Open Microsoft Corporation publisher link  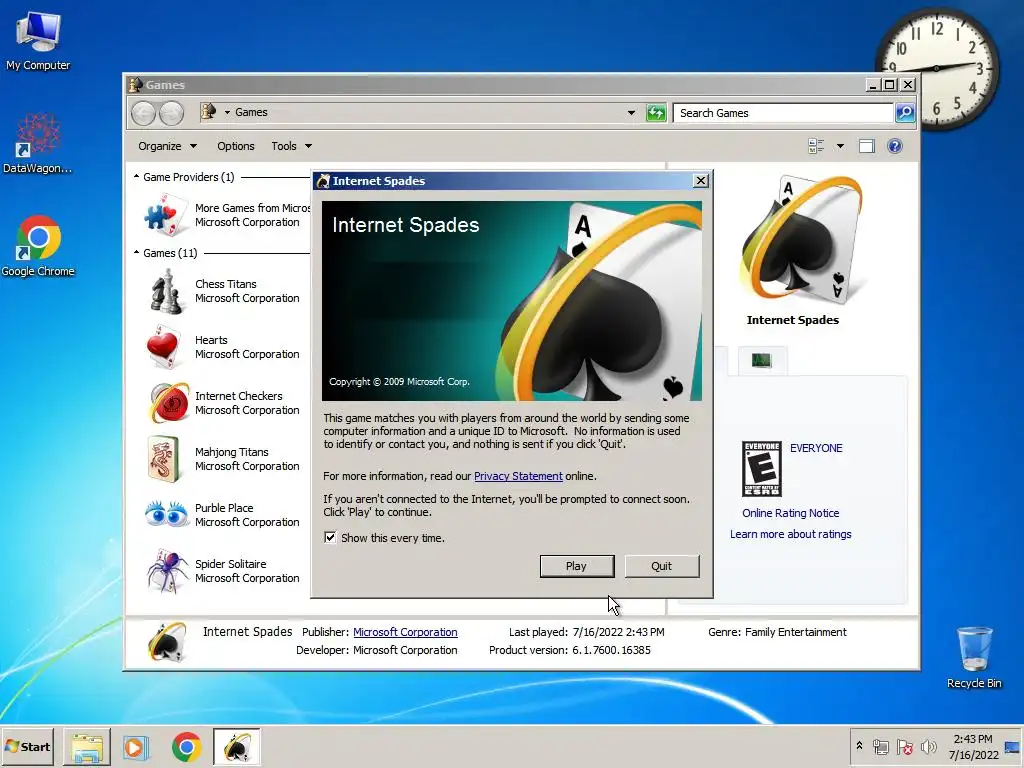[x=405, y=632]
